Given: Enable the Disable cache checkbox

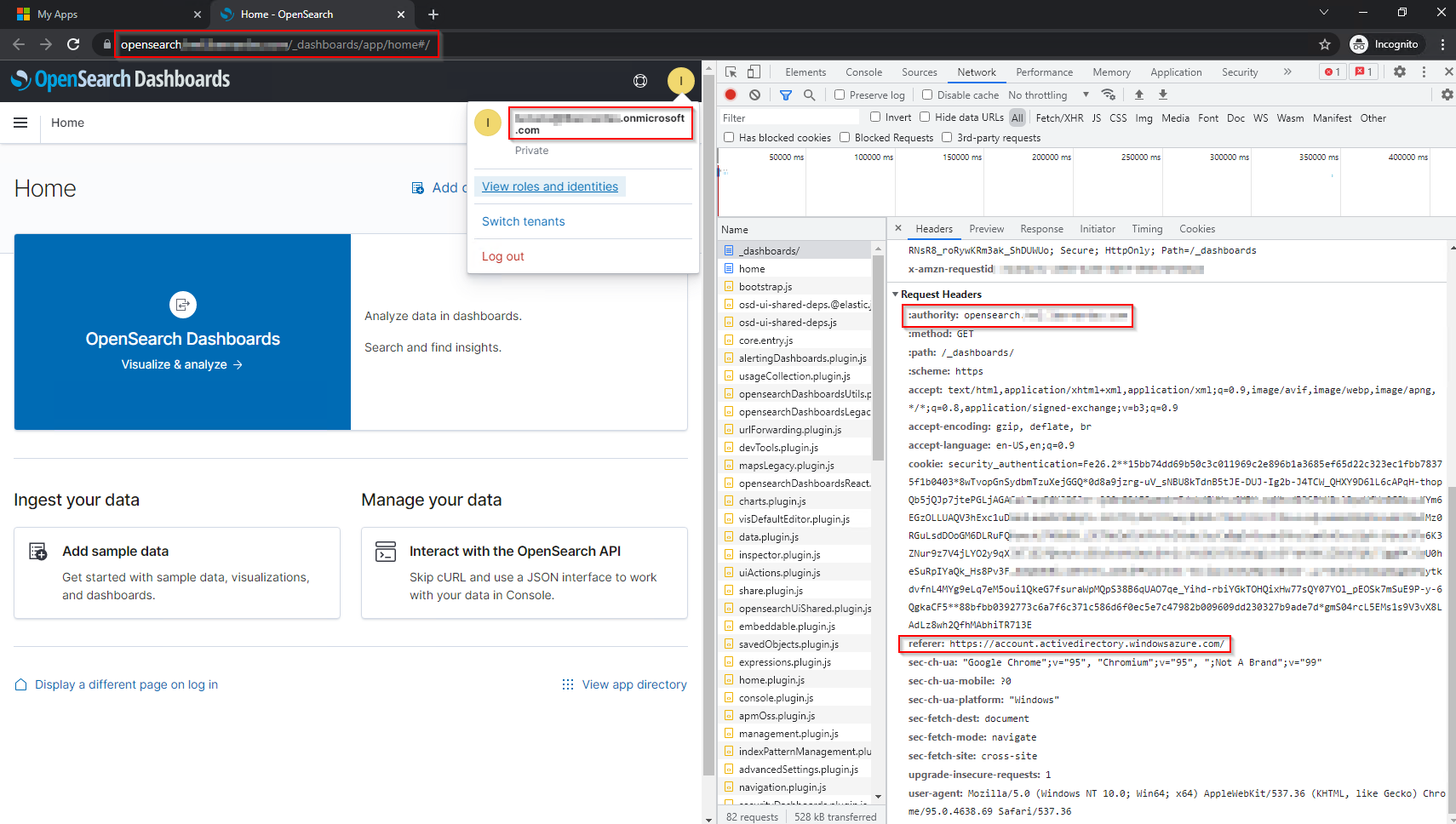Looking at the screenshot, I should click(x=927, y=95).
